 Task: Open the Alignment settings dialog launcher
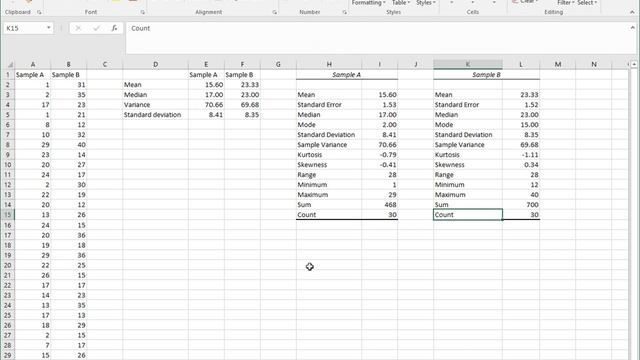pos(274,13)
